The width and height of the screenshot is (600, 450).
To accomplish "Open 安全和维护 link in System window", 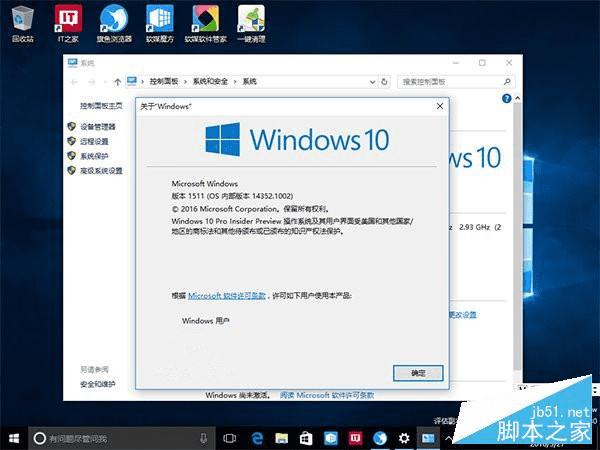I will (x=98, y=384).
